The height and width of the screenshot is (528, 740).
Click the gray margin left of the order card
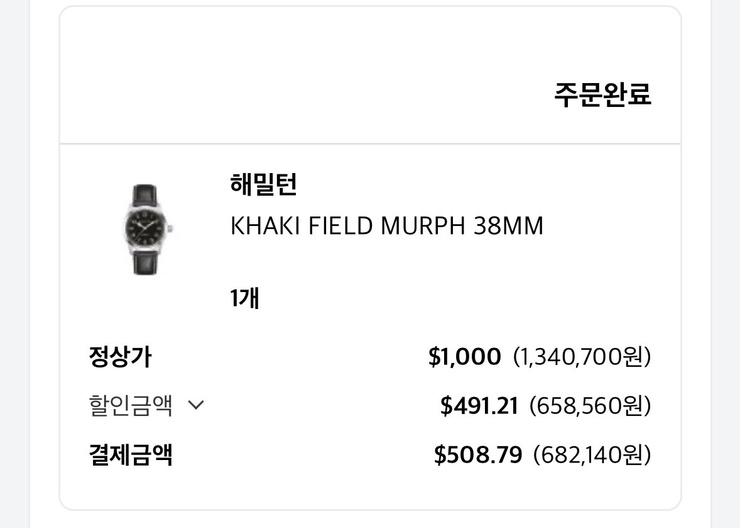point(28,260)
